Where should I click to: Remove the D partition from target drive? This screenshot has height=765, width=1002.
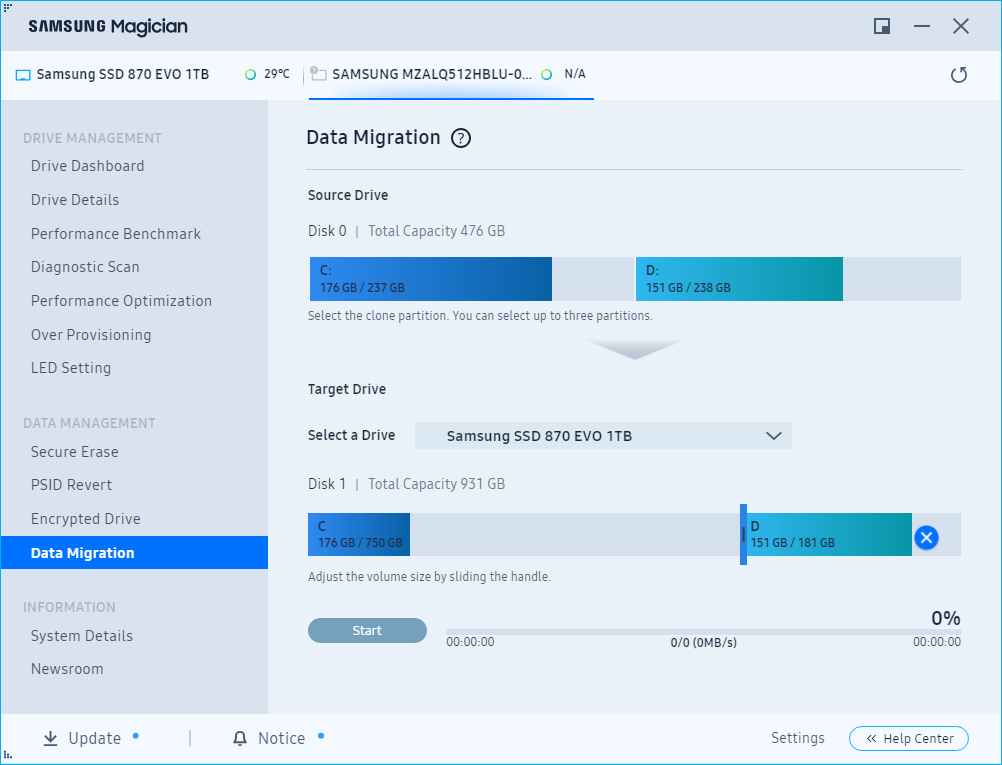(x=926, y=537)
